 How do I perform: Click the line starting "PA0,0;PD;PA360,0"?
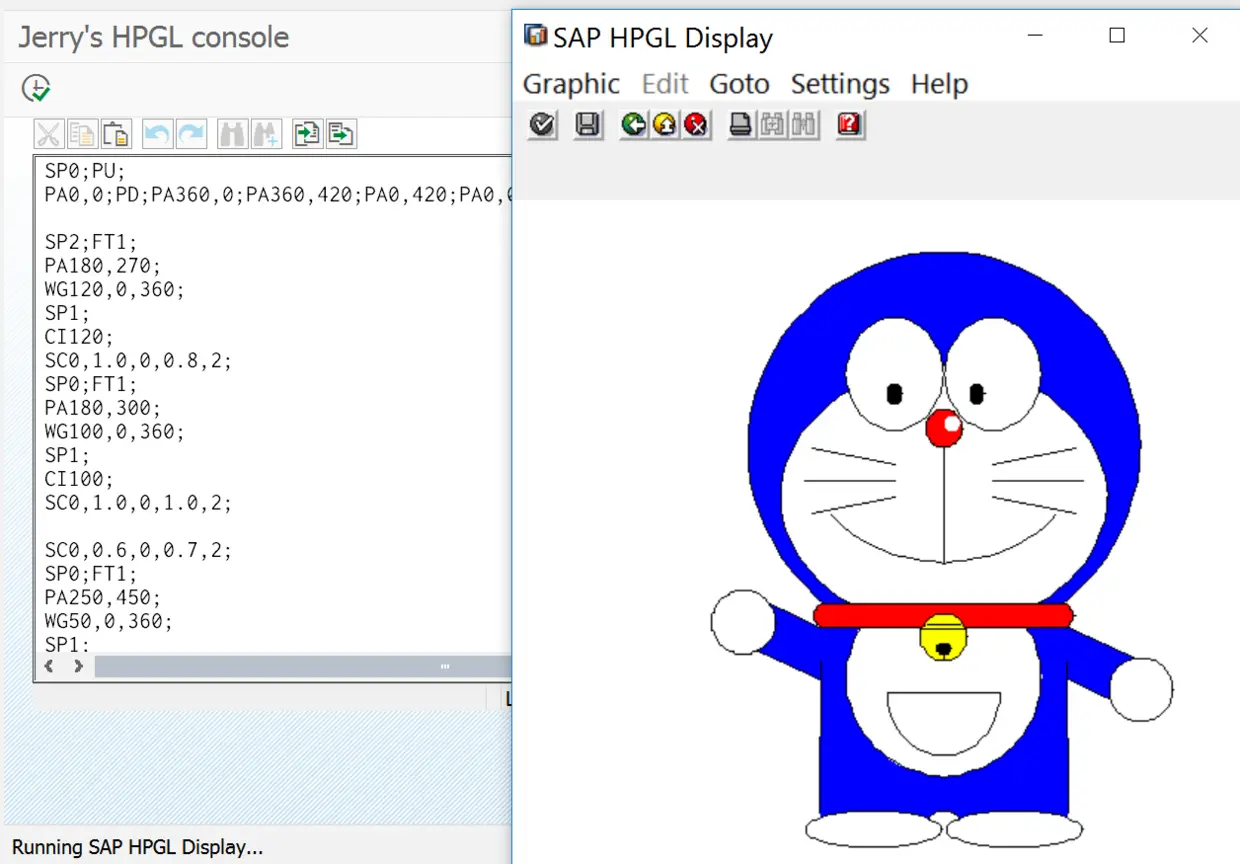click(x=278, y=194)
